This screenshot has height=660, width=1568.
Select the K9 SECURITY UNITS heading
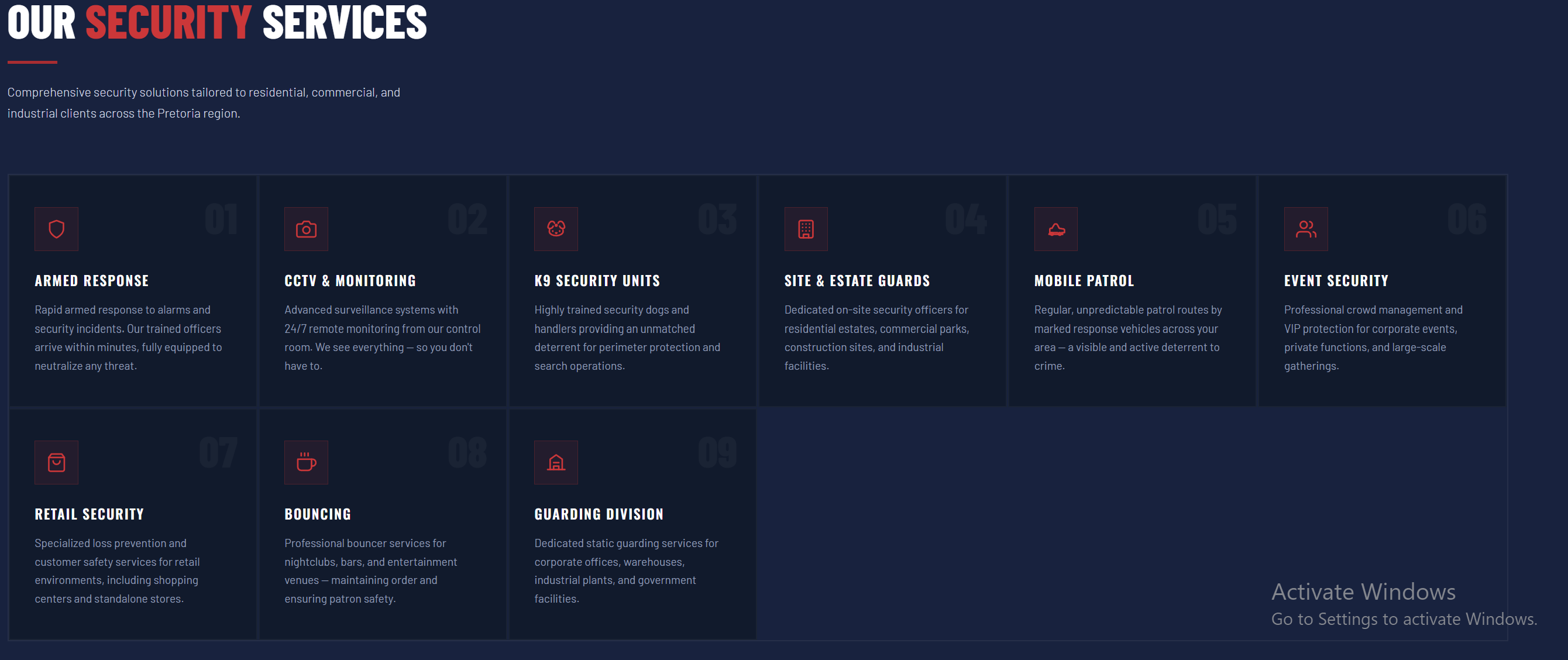(x=597, y=281)
